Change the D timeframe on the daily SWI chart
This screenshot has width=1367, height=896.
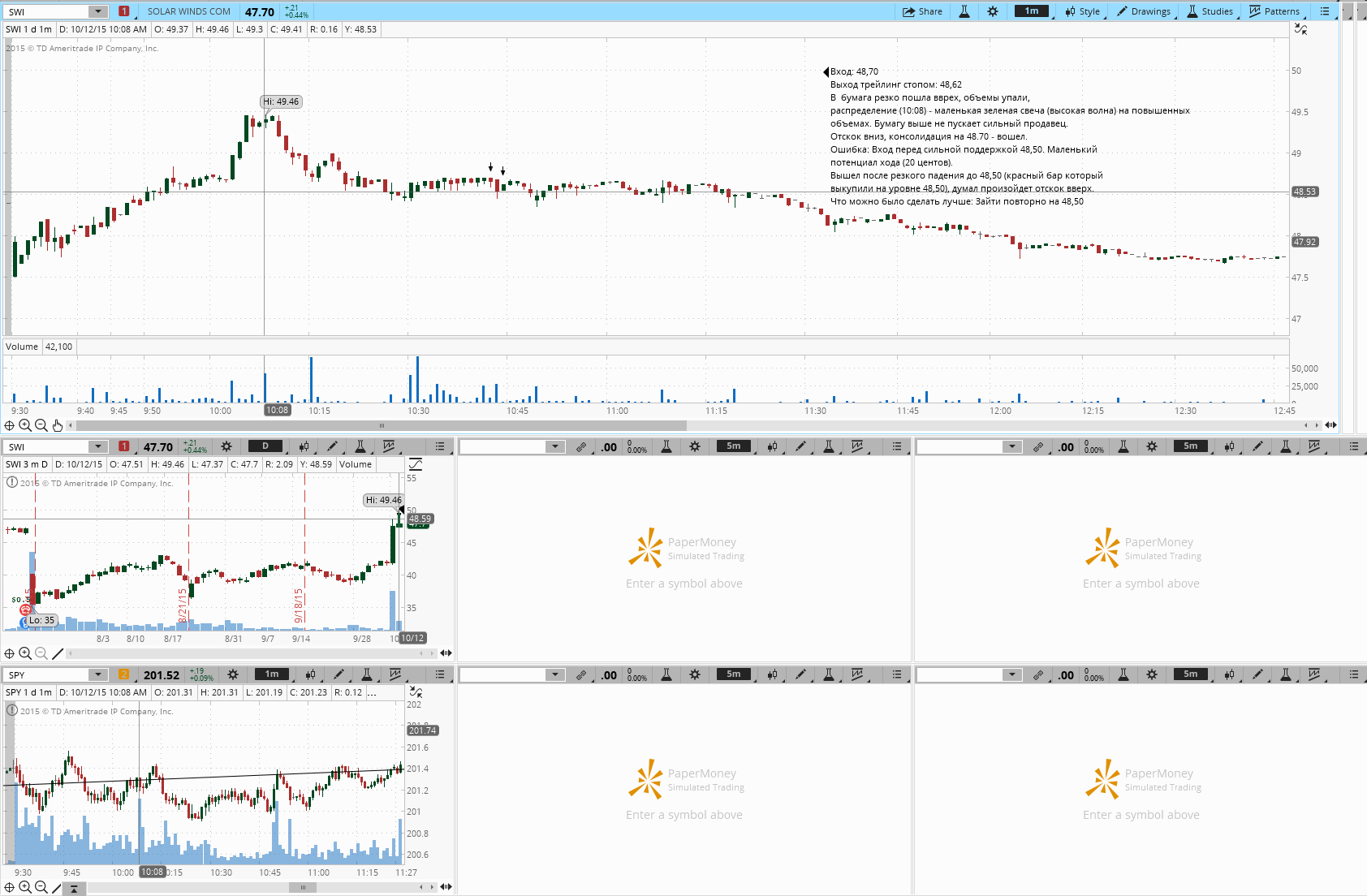pos(265,446)
